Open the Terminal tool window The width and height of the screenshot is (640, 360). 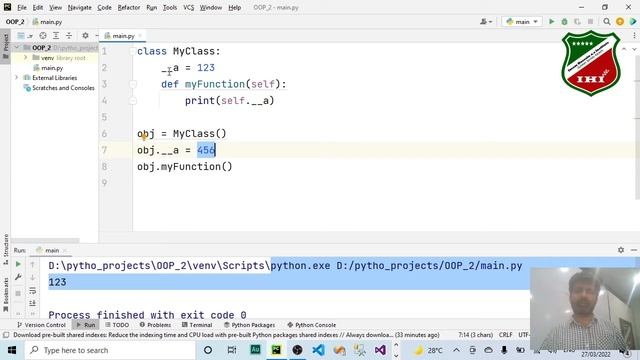pyautogui.click(x=197, y=325)
